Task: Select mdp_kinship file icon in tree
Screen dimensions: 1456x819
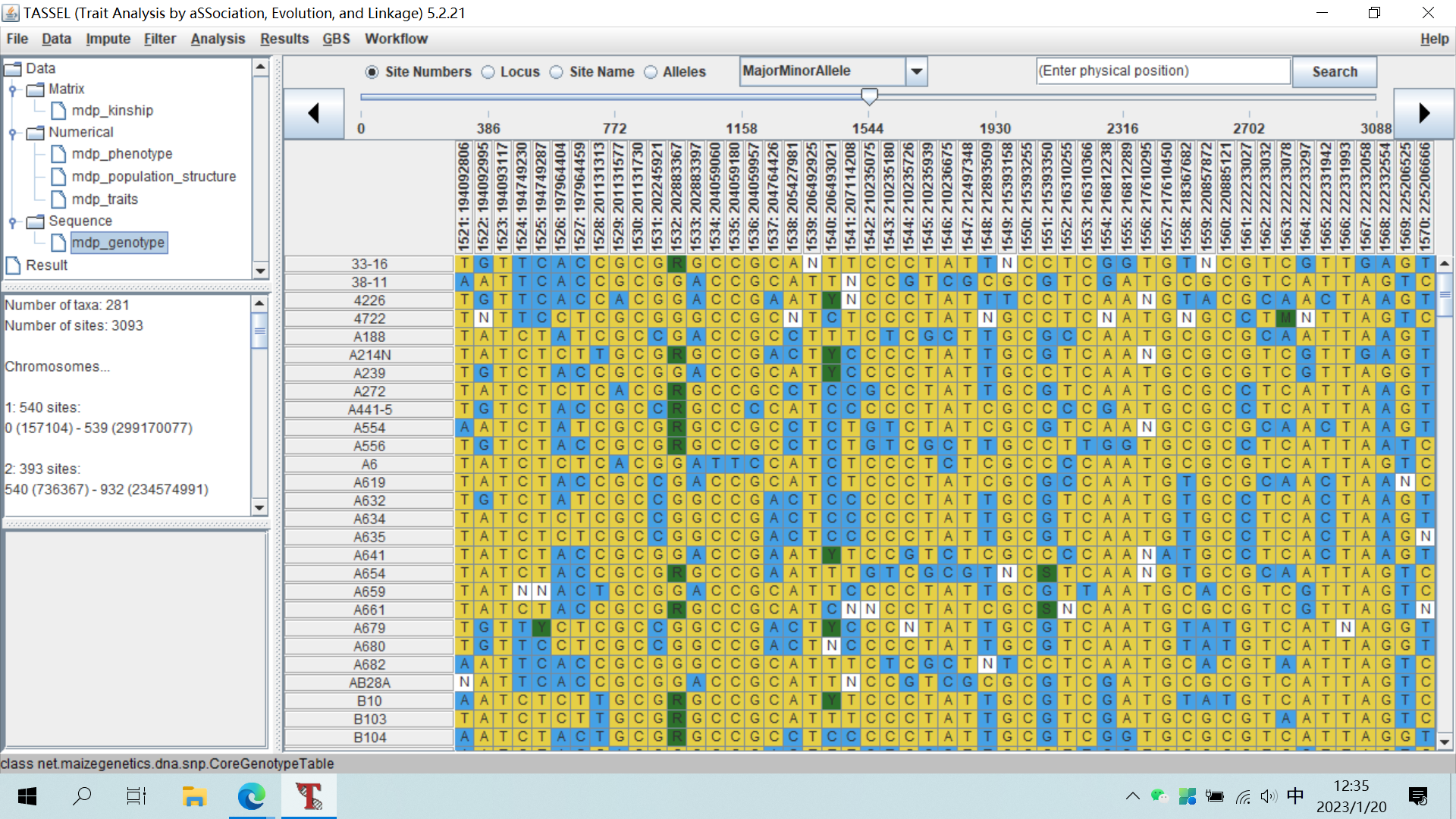Action: pyautogui.click(x=58, y=111)
